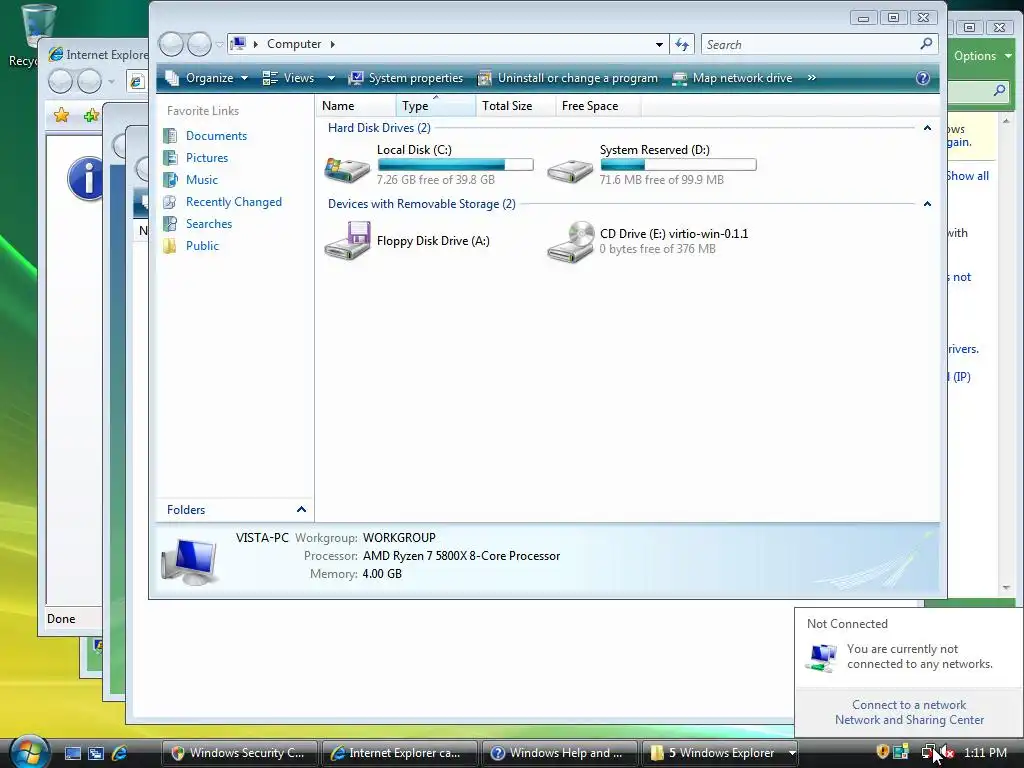Viewport: 1024px width, 768px height.
Task: Click the Forward arrow in Explorer
Action: point(199,44)
